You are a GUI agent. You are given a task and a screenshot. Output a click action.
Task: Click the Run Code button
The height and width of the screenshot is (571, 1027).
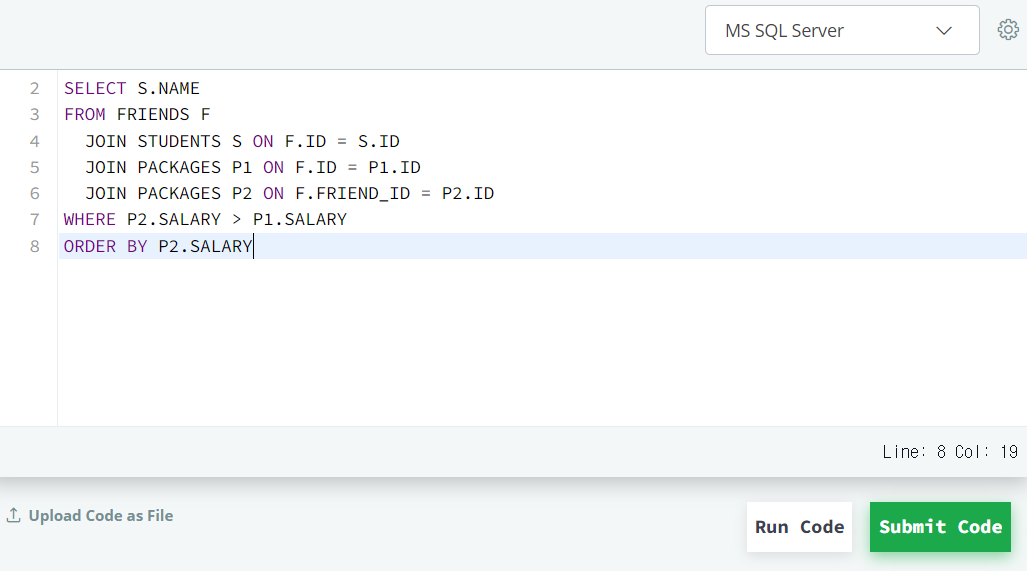coord(799,527)
